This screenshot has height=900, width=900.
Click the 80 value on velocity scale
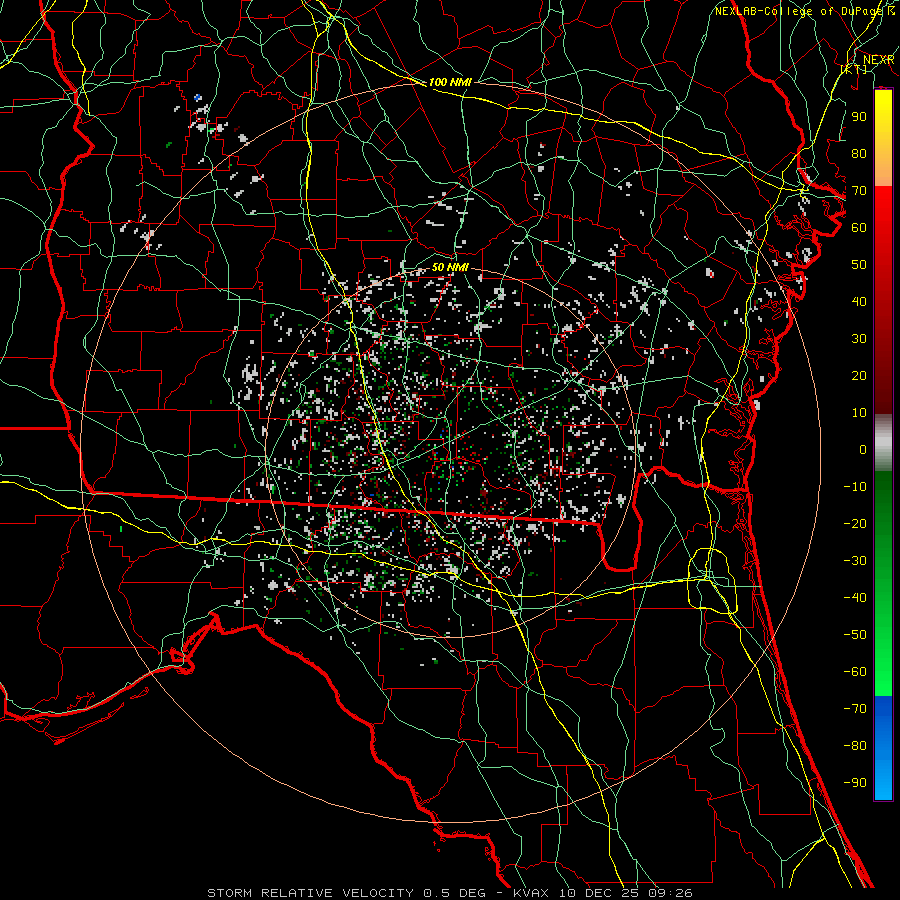pyautogui.click(x=859, y=153)
